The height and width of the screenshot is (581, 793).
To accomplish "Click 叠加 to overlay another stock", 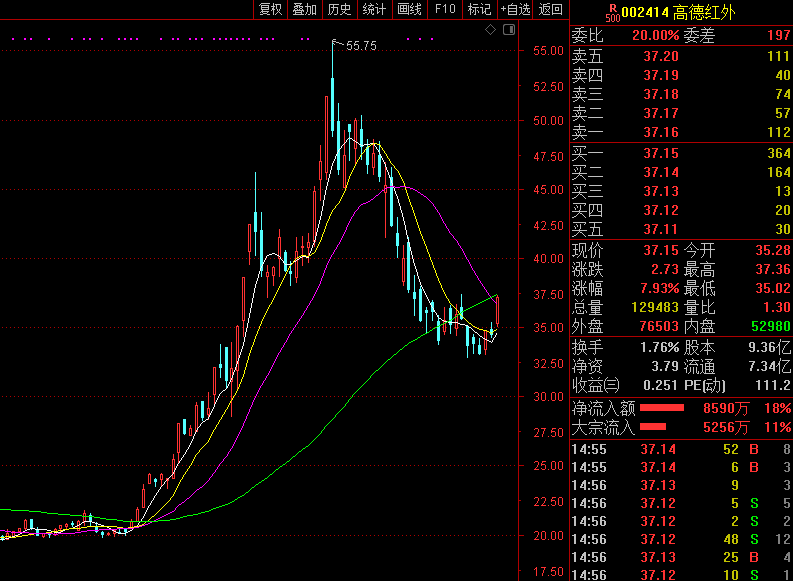I will point(305,10).
